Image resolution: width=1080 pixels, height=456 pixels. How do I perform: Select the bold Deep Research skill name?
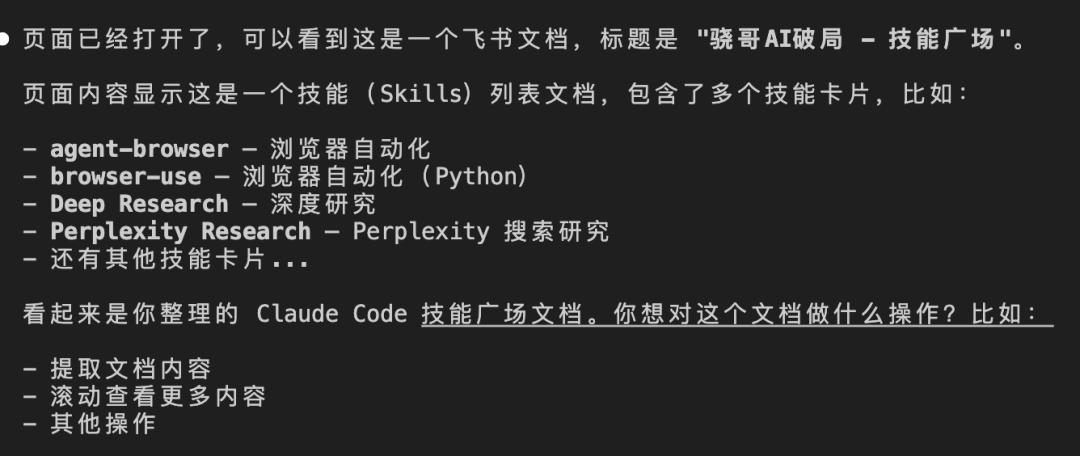[x=139, y=204]
